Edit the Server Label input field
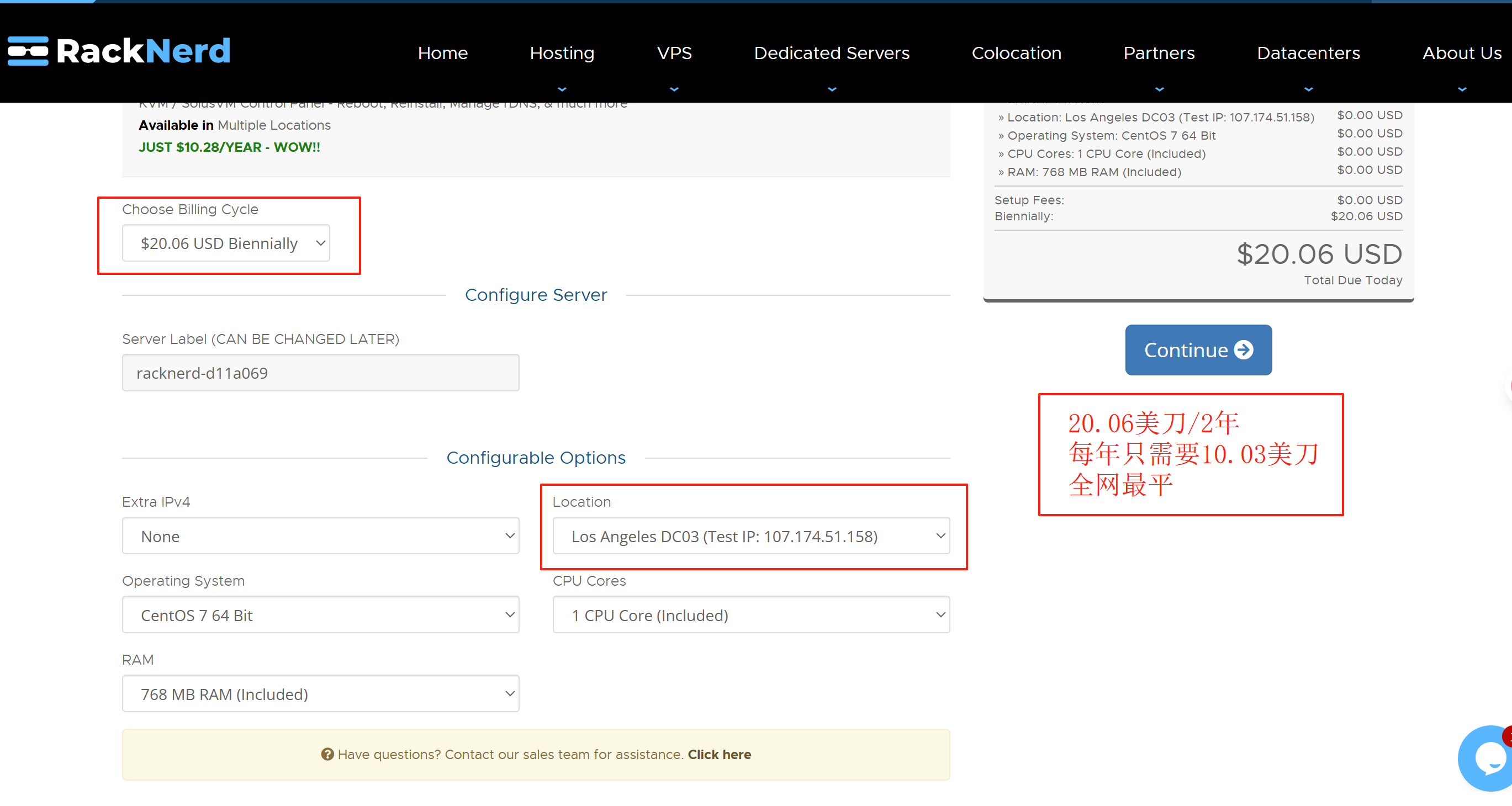This screenshot has height=806, width=1512. pyautogui.click(x=320, y=373)
